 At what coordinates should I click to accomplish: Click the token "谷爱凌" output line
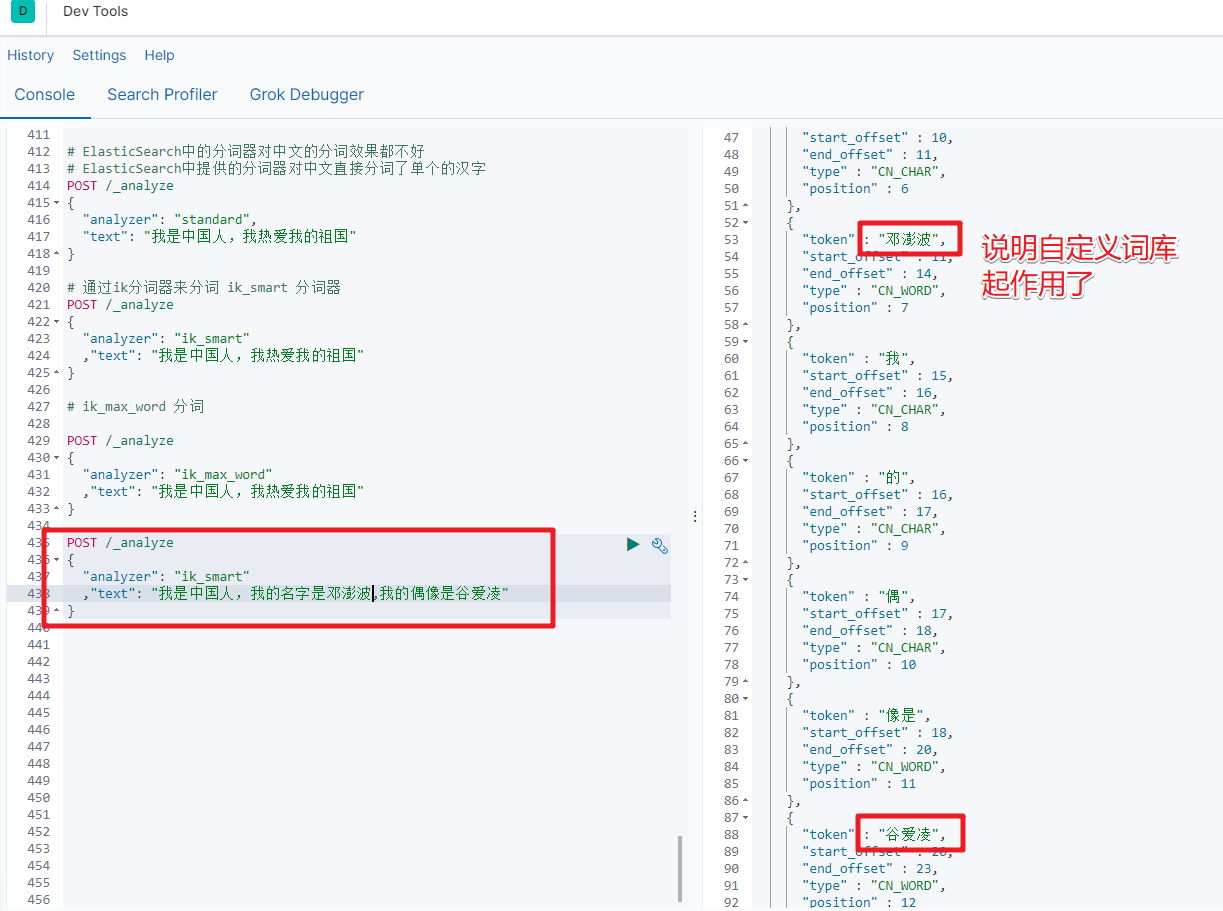(873, 835)
